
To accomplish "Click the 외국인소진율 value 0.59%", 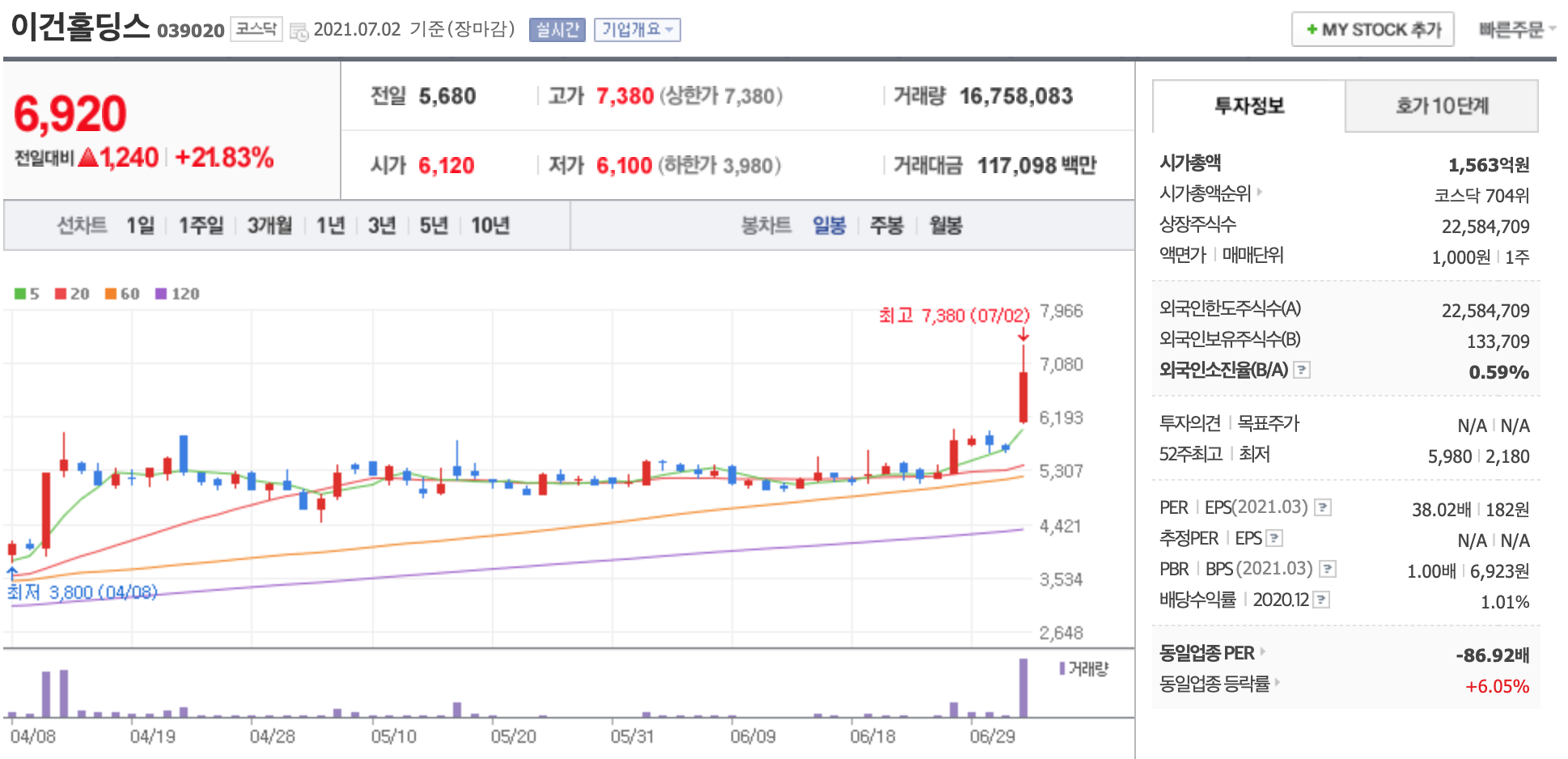I will pos(1499,372).
